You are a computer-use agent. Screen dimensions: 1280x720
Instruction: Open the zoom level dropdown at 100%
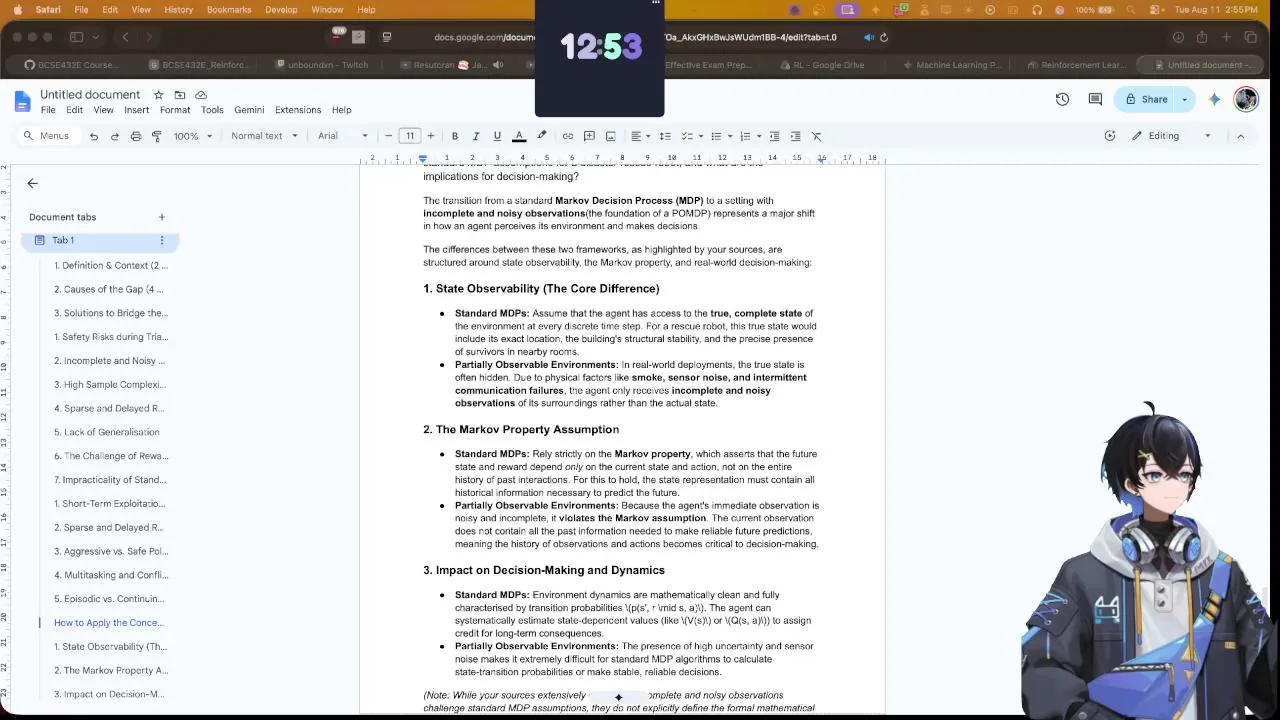tap(192, 136)
